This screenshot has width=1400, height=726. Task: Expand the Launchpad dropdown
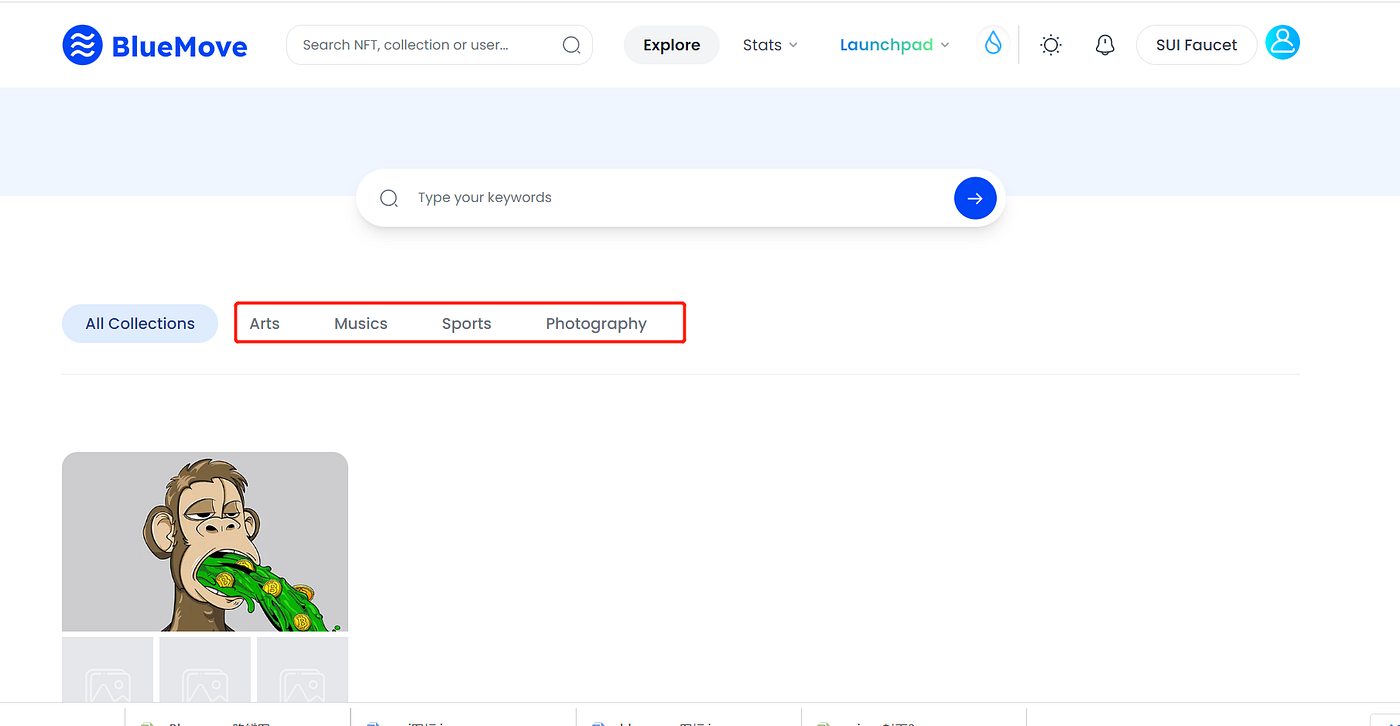click(x=894, y=45)
